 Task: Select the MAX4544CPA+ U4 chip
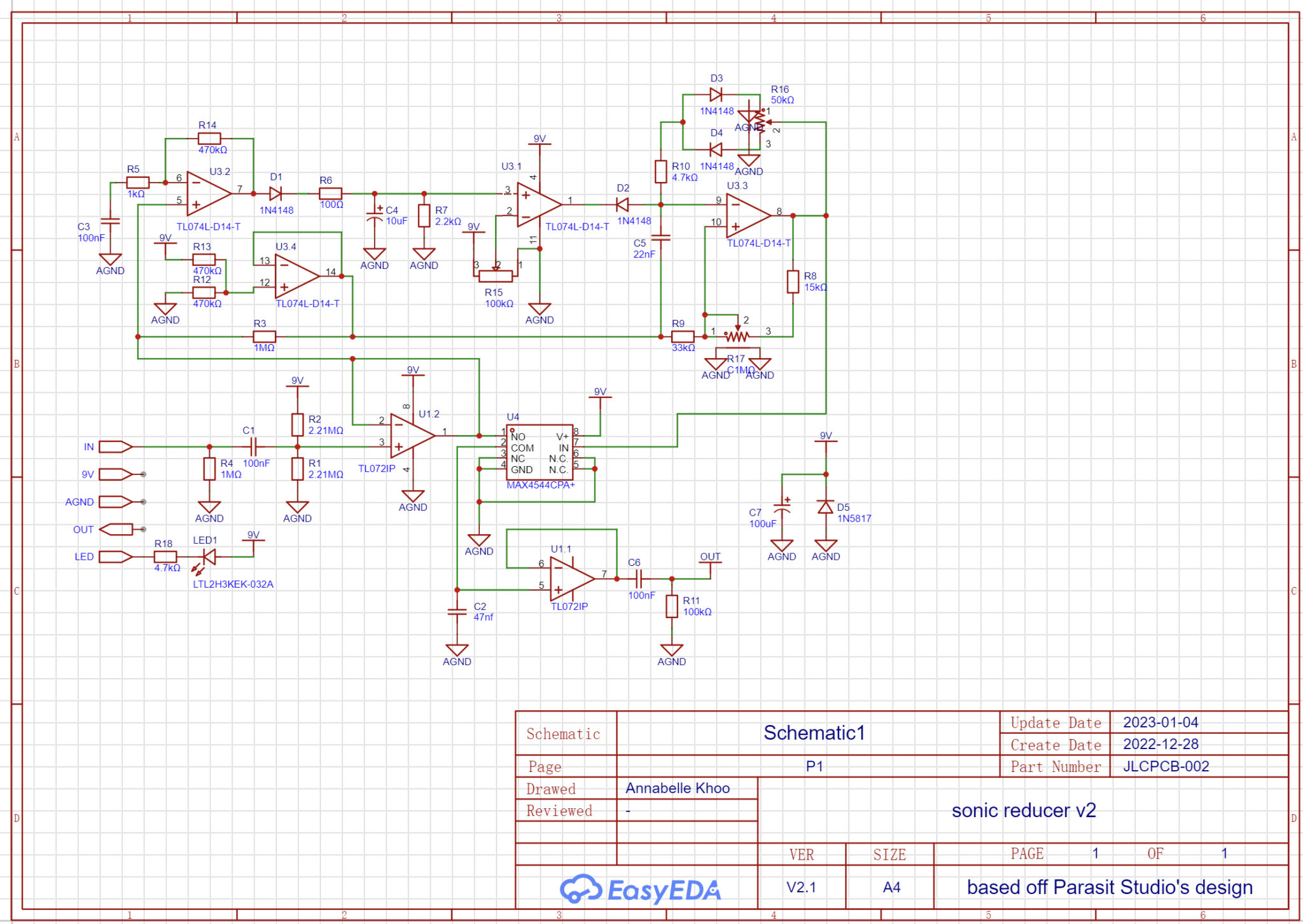coord(540,453)
